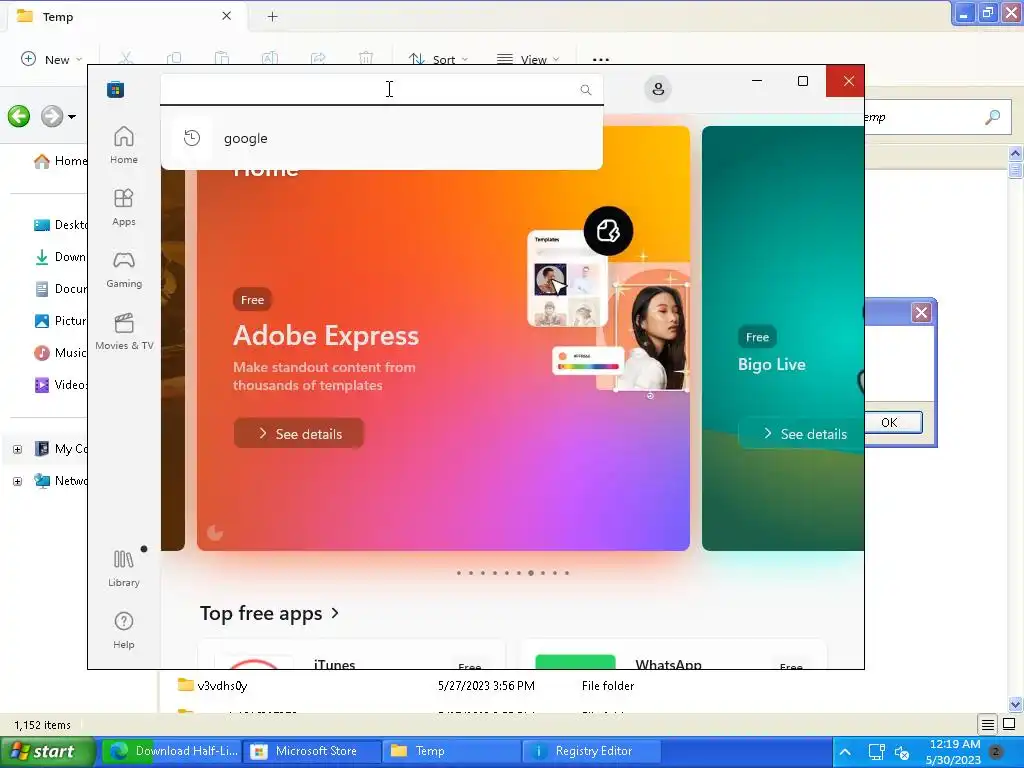1024x768 pixels.
Task: Click New button in Temp explorer window
Action: coord(52,59)
